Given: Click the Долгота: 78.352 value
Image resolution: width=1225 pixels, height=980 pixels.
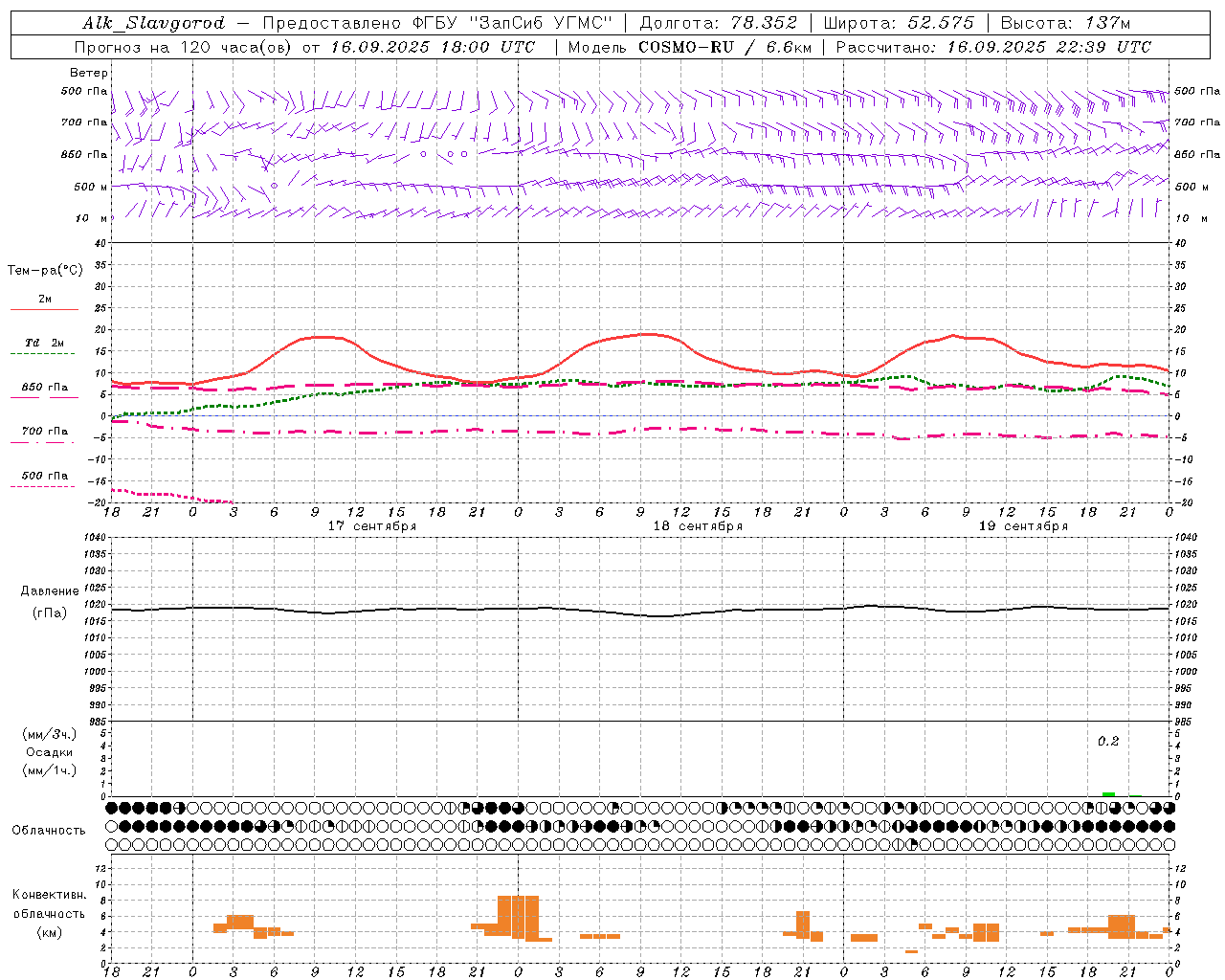Looking at the screenshot, I should coord(718,23).
